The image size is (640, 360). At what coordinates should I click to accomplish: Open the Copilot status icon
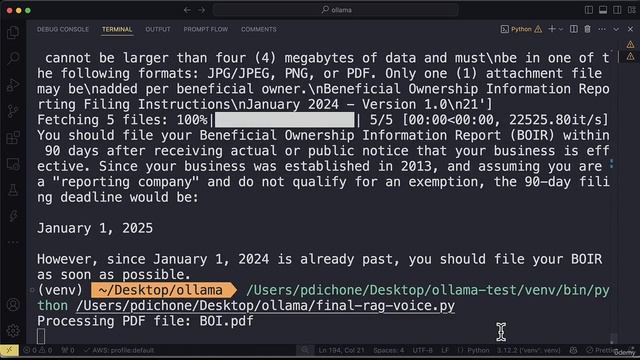click(x=573, y=350)
